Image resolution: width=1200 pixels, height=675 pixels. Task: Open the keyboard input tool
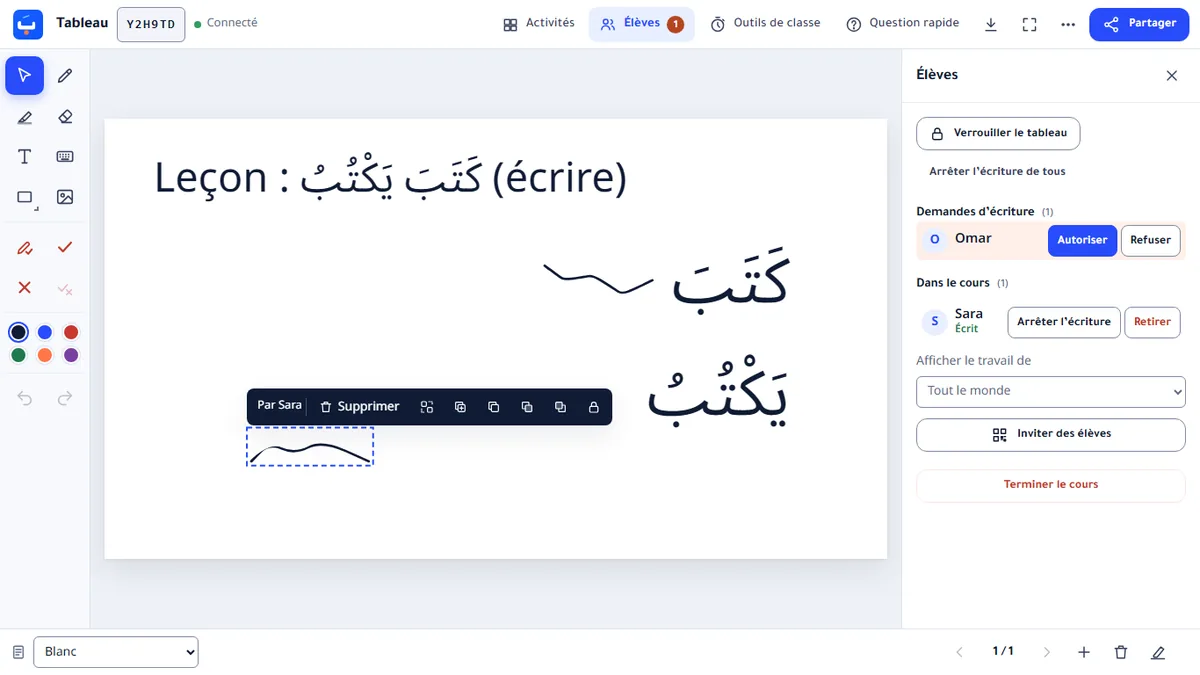tap(65, 157)
